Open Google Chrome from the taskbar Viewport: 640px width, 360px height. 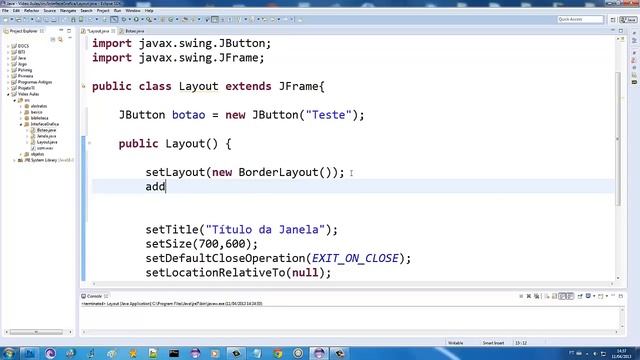(x=278, y=353)
